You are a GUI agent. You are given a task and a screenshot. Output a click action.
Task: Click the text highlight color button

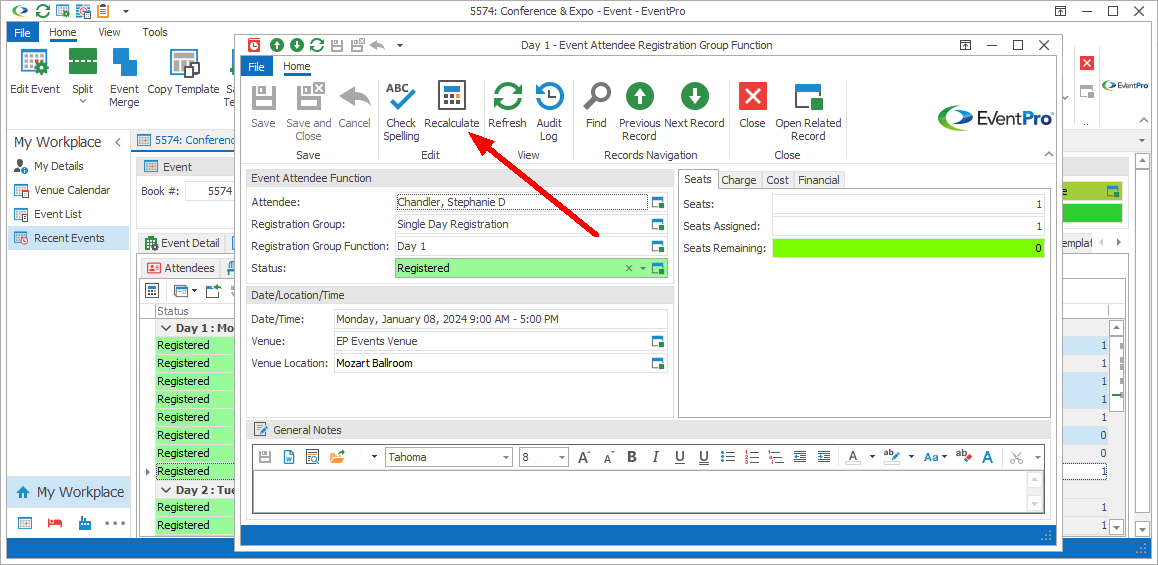(892, 457)
